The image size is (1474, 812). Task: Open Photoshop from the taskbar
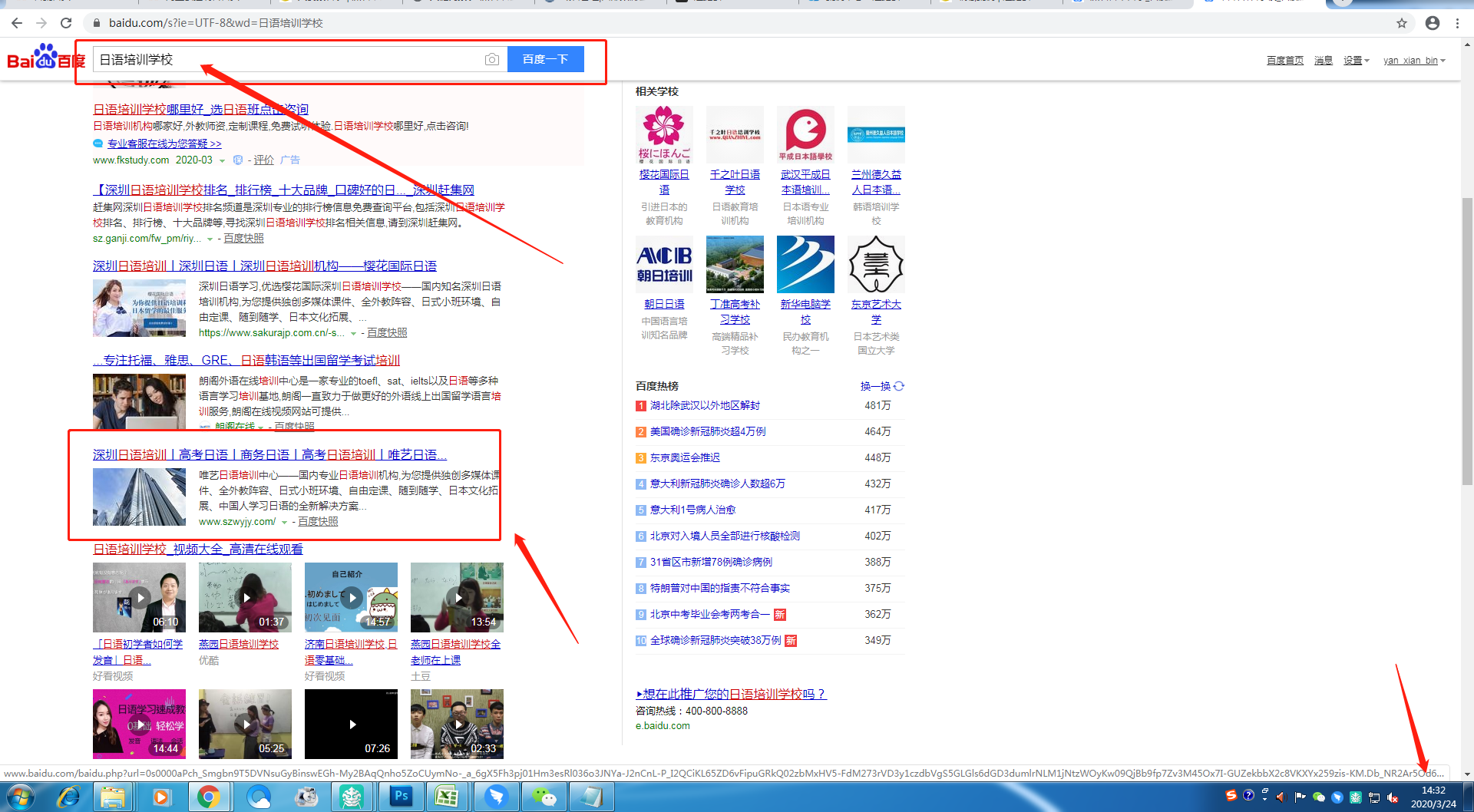click(x=401, y=797)
